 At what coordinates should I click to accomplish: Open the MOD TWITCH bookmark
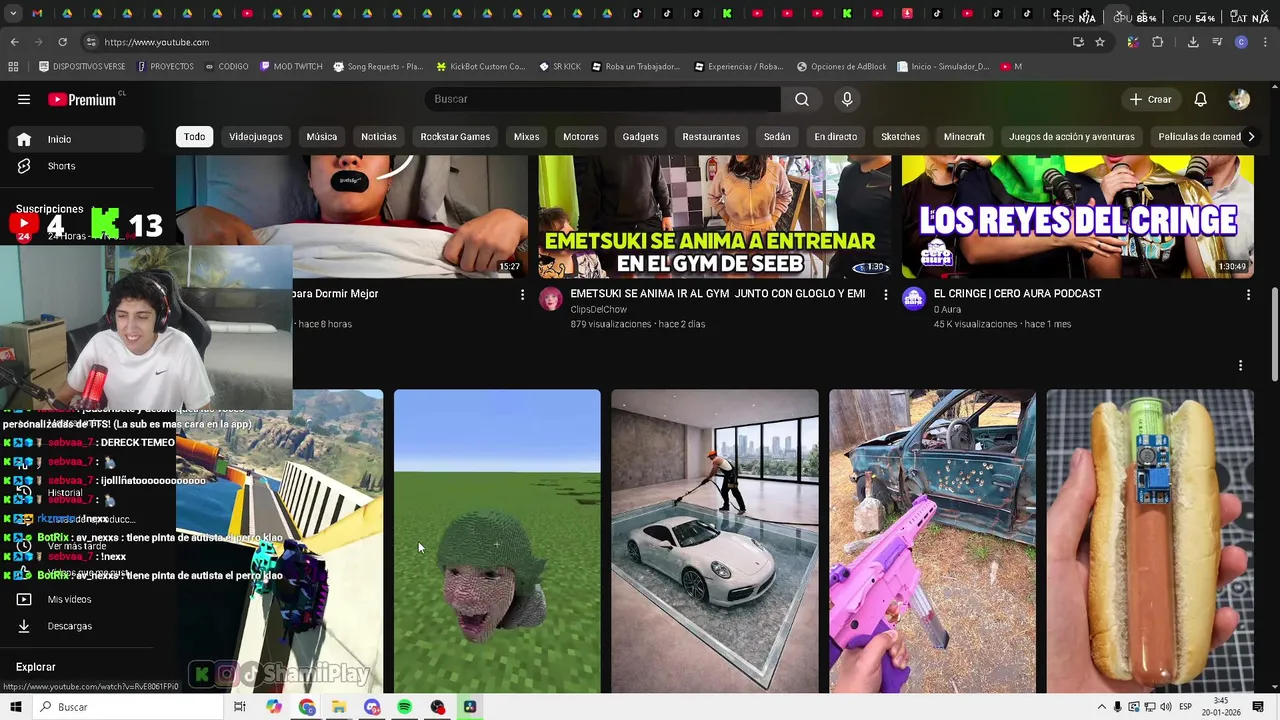(x=291, y=67)
